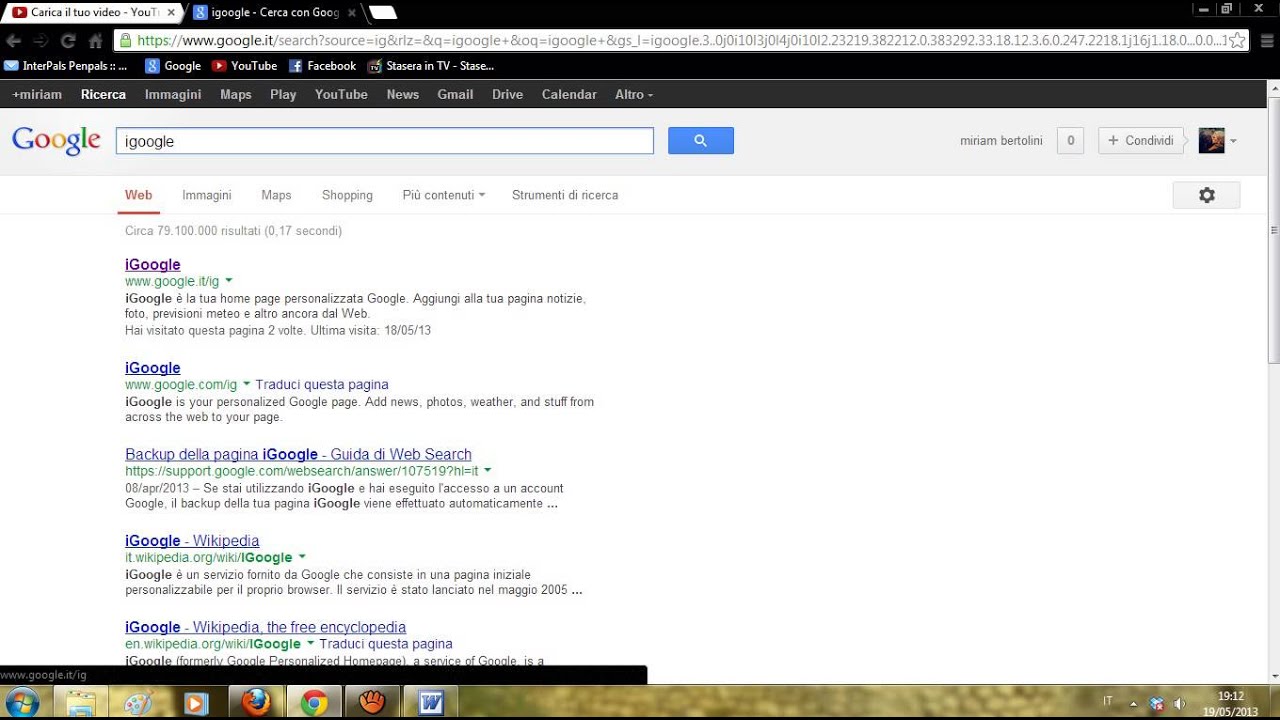Open Firefox from the taskbar

coord(256,703)
